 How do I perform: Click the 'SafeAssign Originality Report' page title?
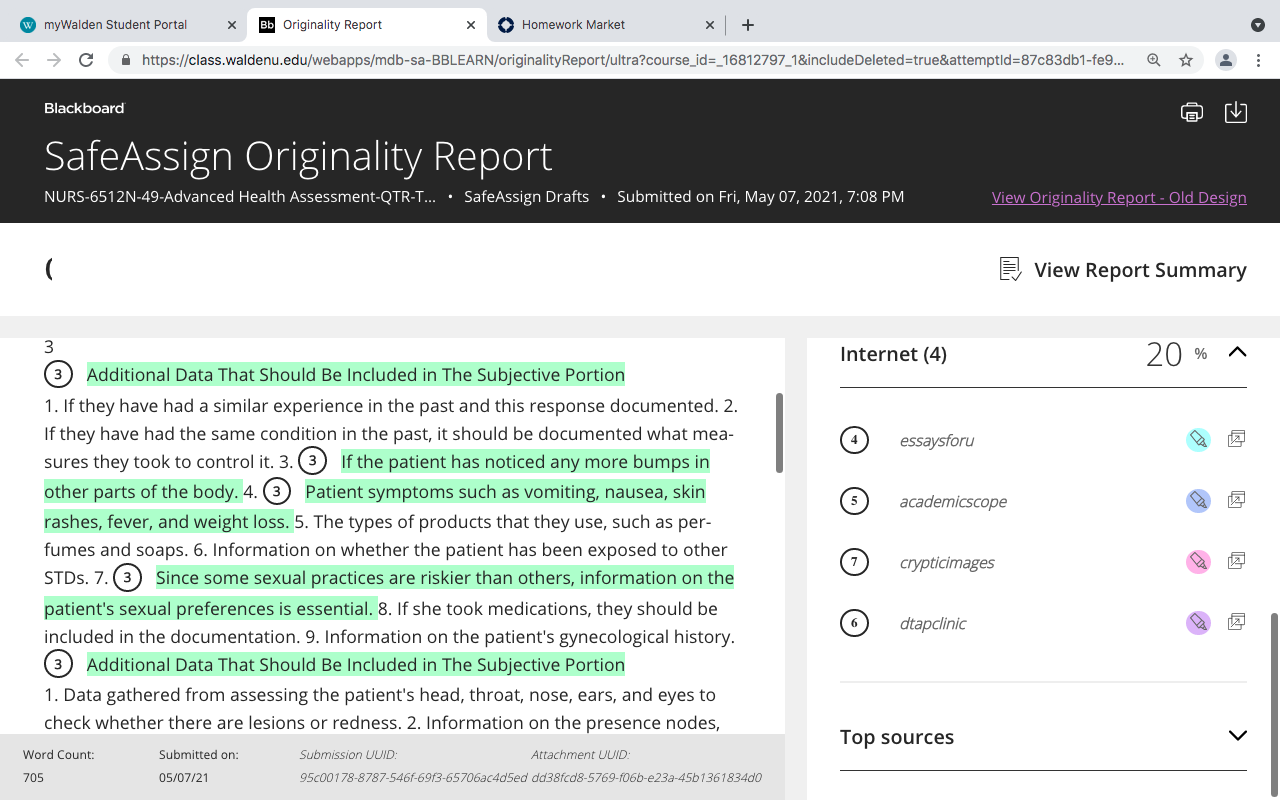[x=298, y=156]
